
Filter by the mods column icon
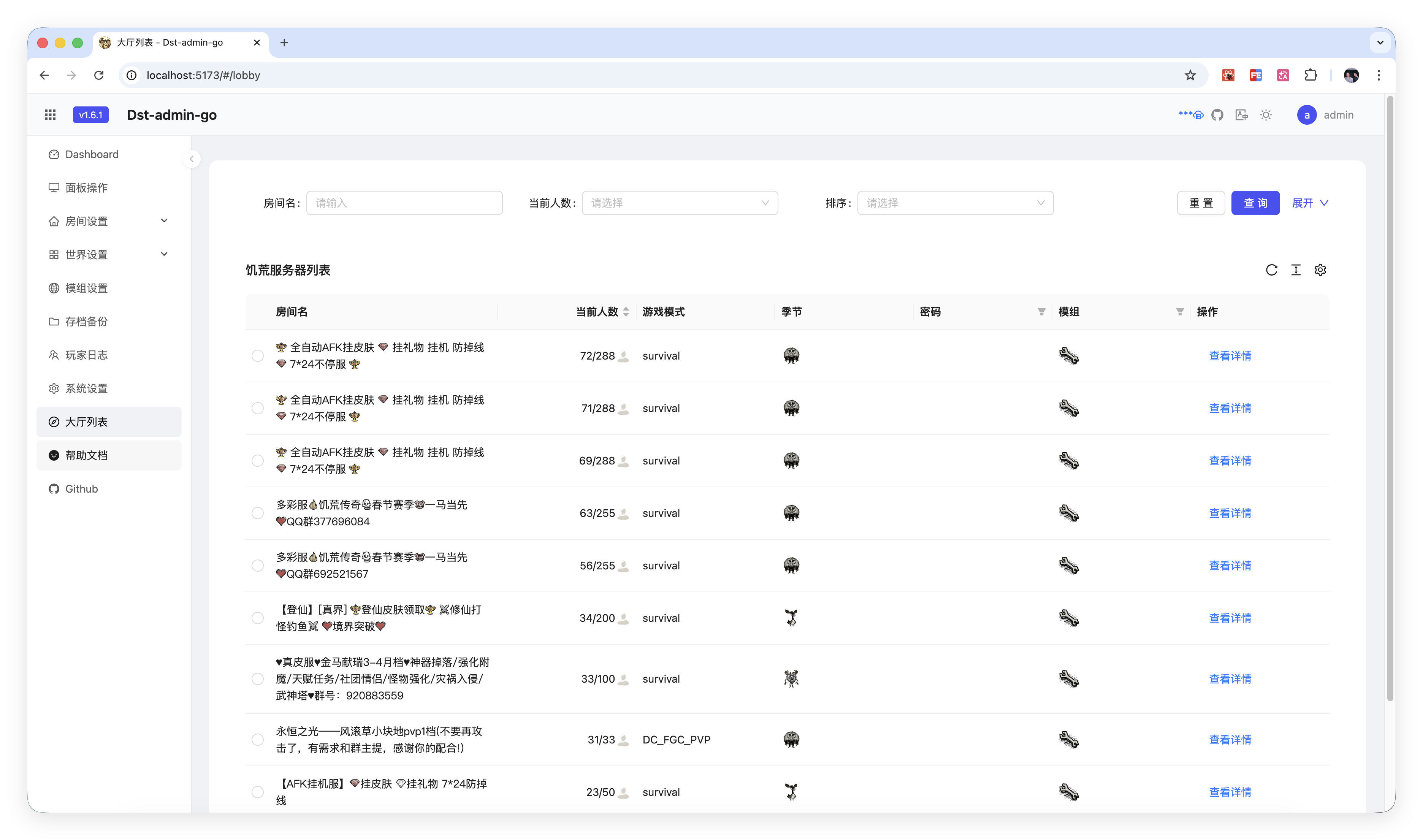pos(1180,312)
